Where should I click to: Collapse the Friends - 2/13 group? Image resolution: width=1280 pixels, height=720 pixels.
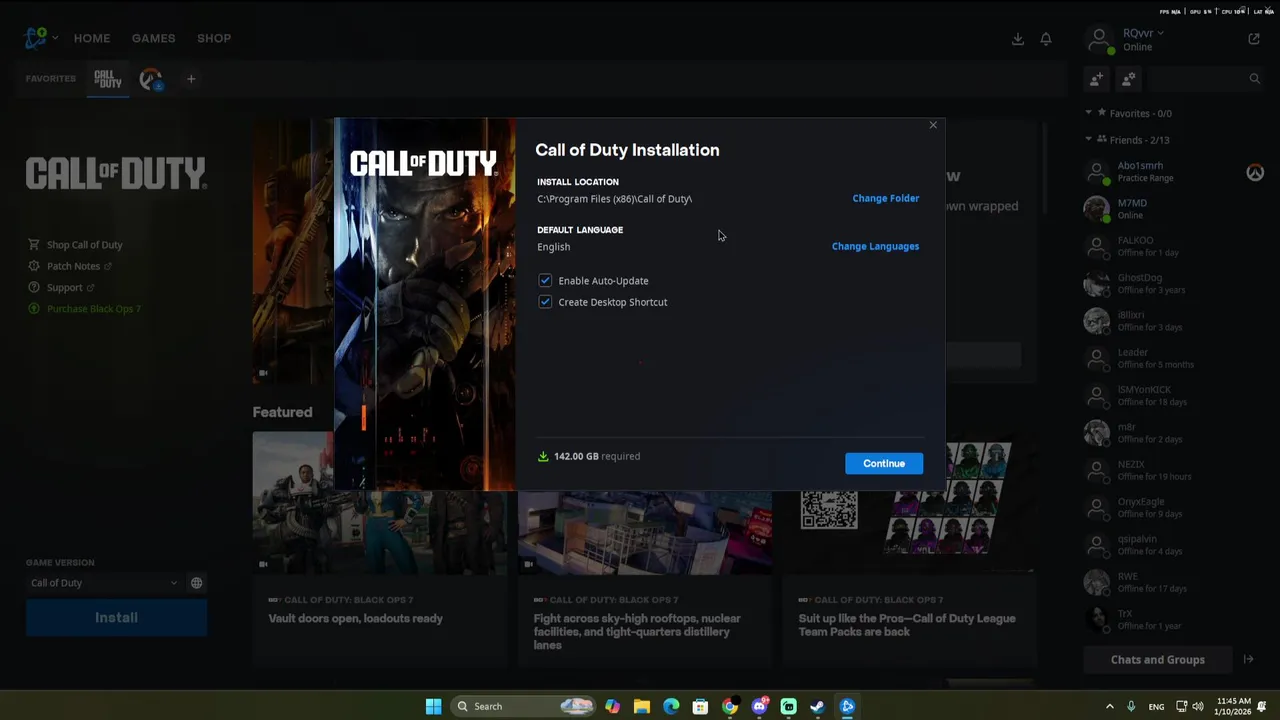coord(1089,140)
